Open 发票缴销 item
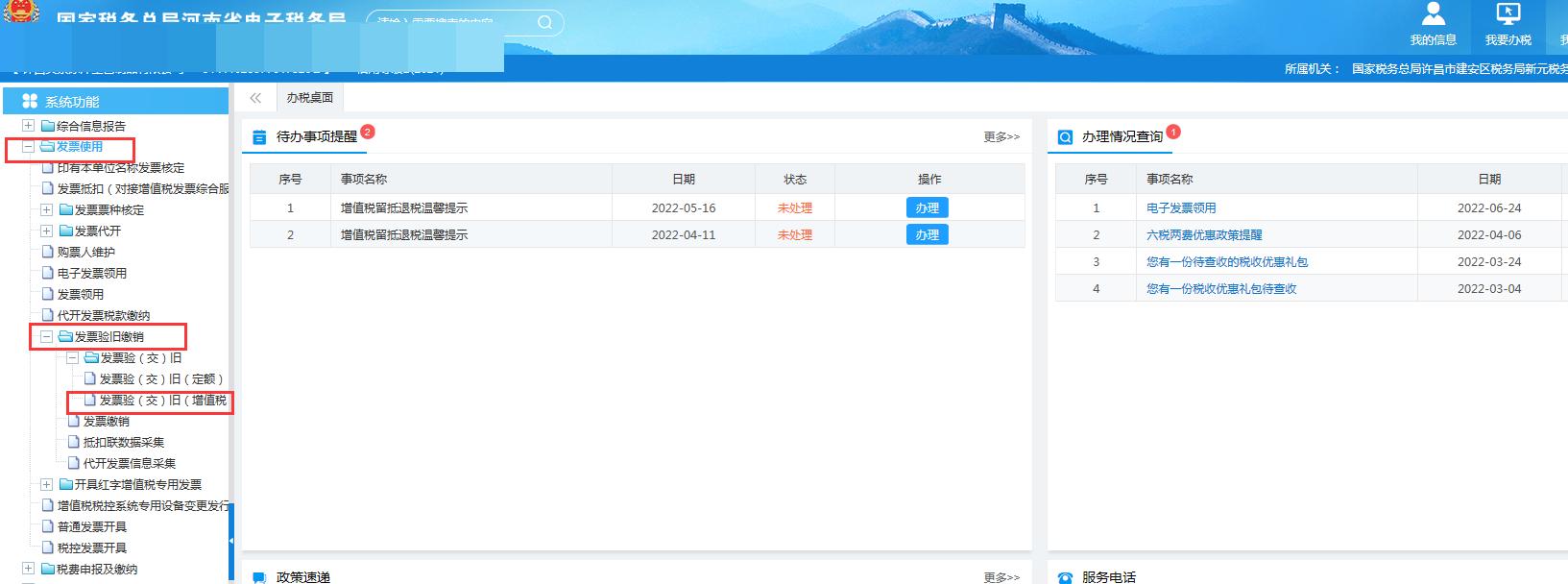Viewport: 1568px width, 584px height. [106, 422]
